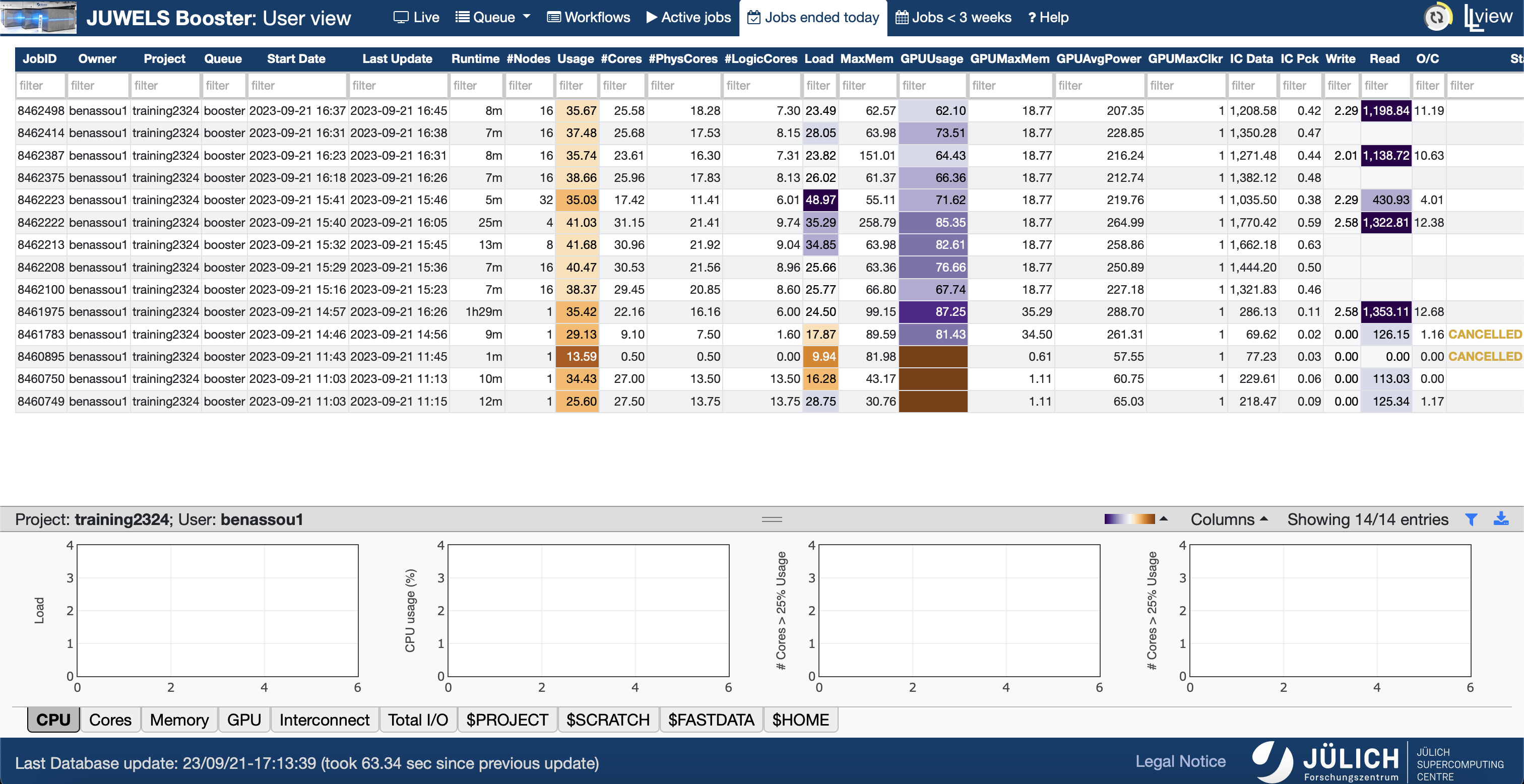The width and height of the screenshot is (1524, 784).
Task: Select the $SCRATCH tab
Action: click(x=608, y=720)
